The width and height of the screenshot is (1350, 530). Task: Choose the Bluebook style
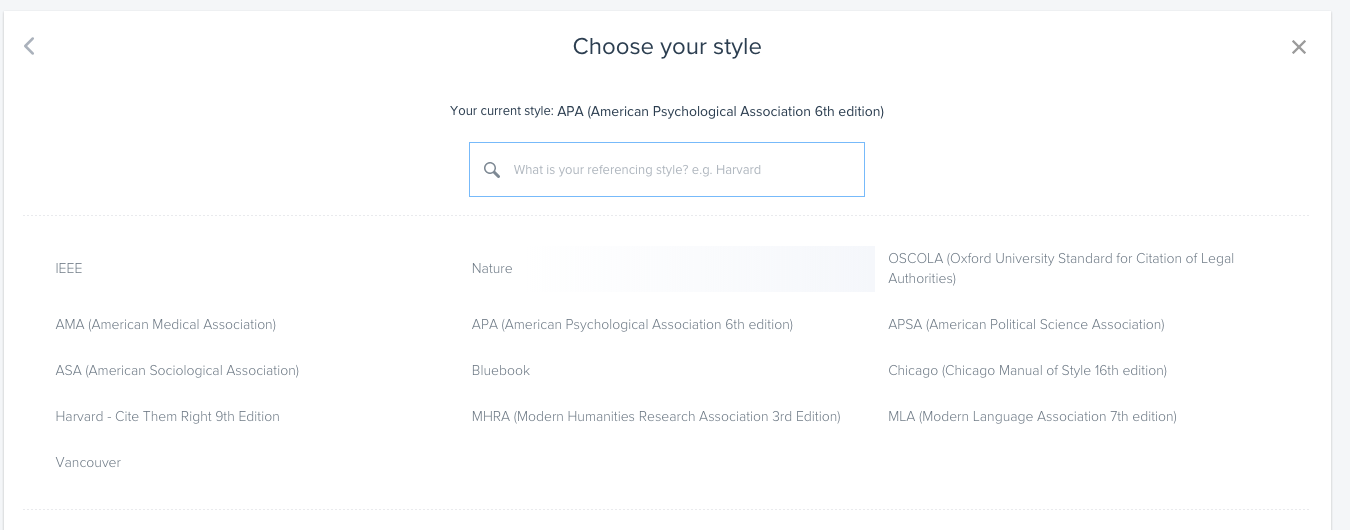point(501,371)
